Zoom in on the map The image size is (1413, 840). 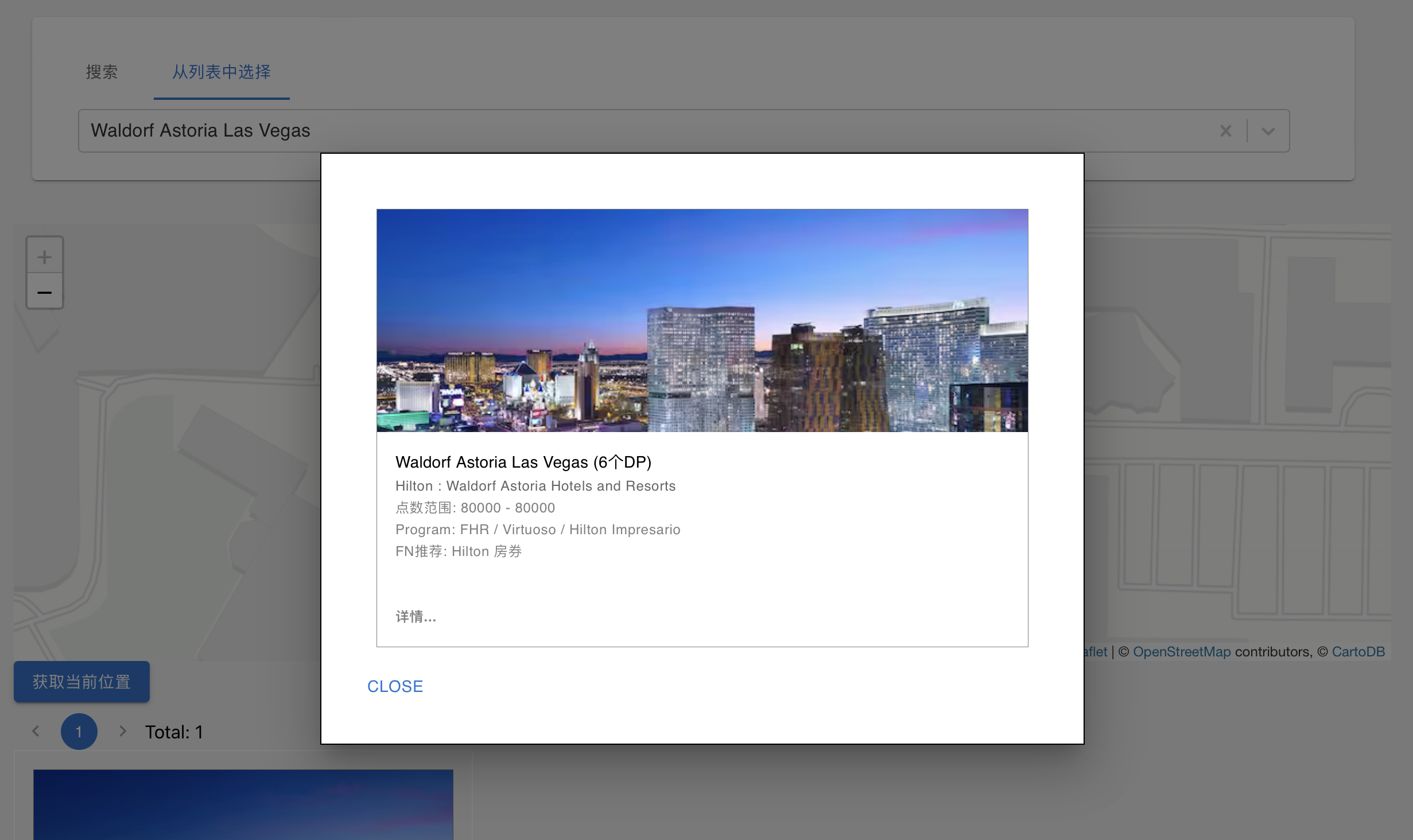pyautogui.click(x=45, y=256)
